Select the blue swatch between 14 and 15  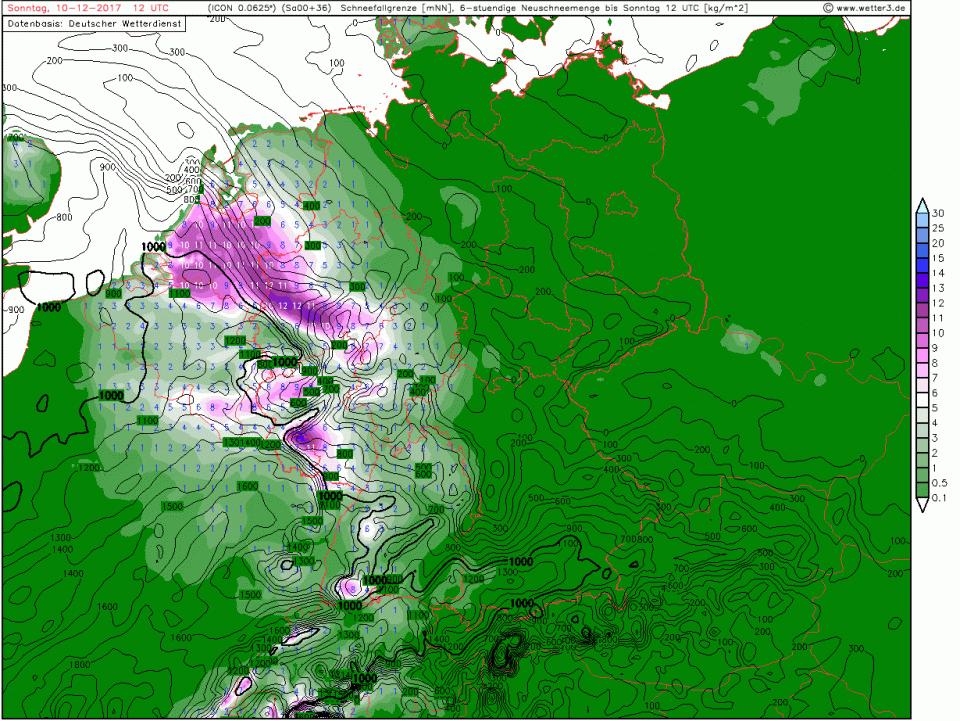pyautogui.click(x=922, y=265)
